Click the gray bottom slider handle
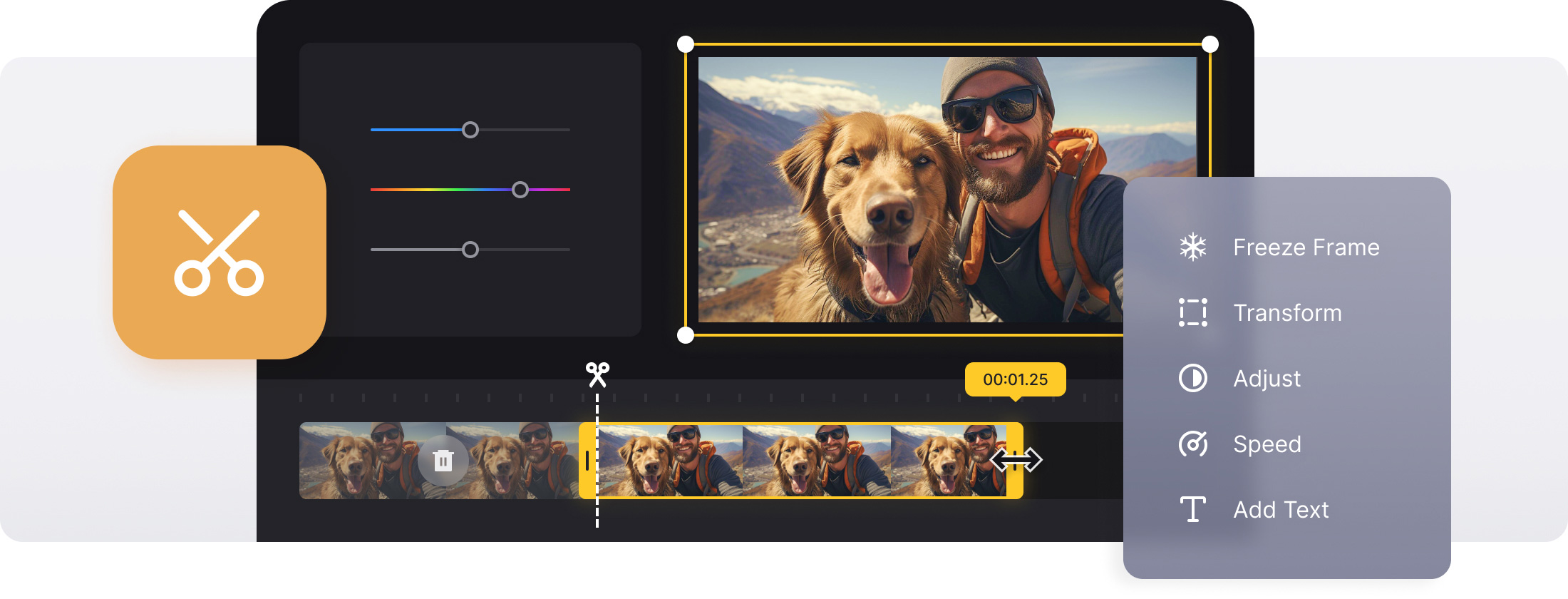Viewport: 1568px width, 599px height. click(470, 250)
